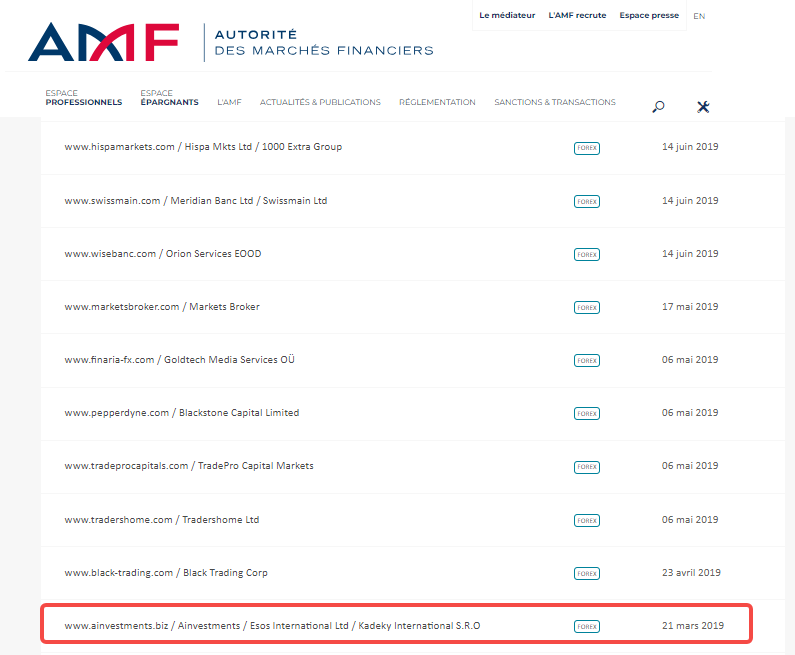Click FOREX tag on wisebanc.com row
This screenshot has width=795, height=655.
coord(587,255)
